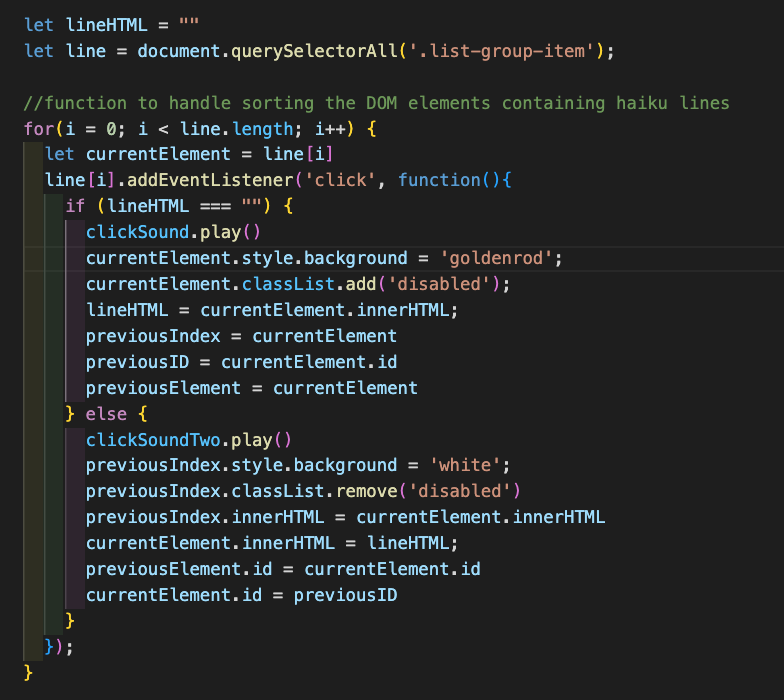The height and width of the screenshot is (700, 784).
Task: Click the comment about sorting DOM elements
Action: (376, 104)
